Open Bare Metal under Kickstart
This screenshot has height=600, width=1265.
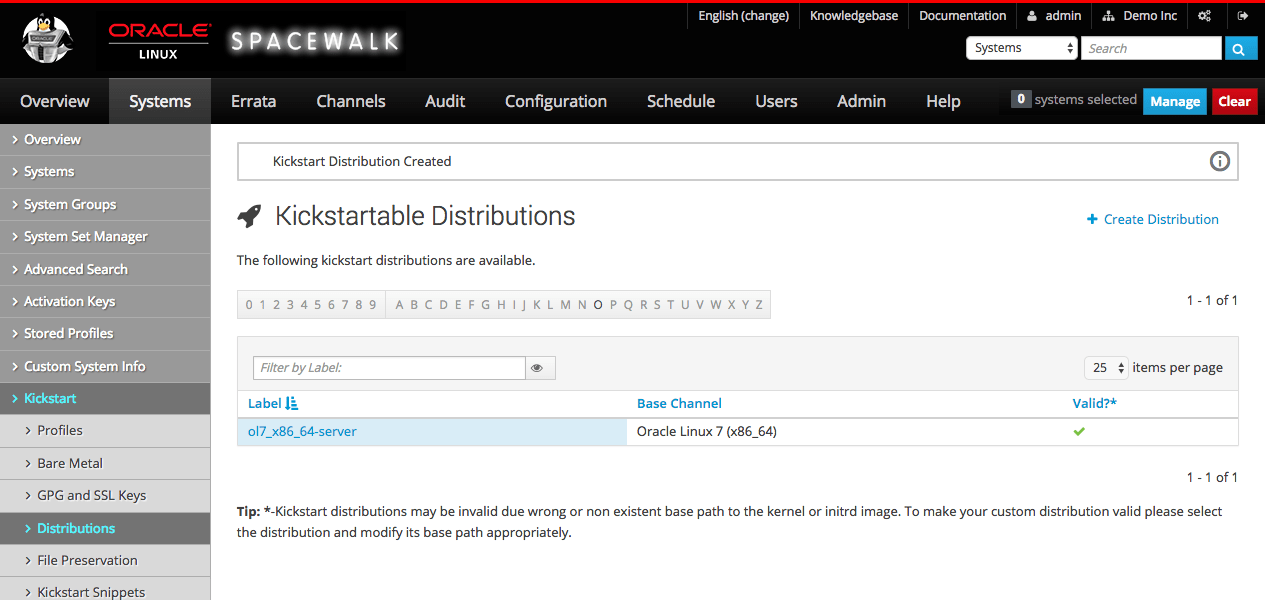(x=105, y=463)
